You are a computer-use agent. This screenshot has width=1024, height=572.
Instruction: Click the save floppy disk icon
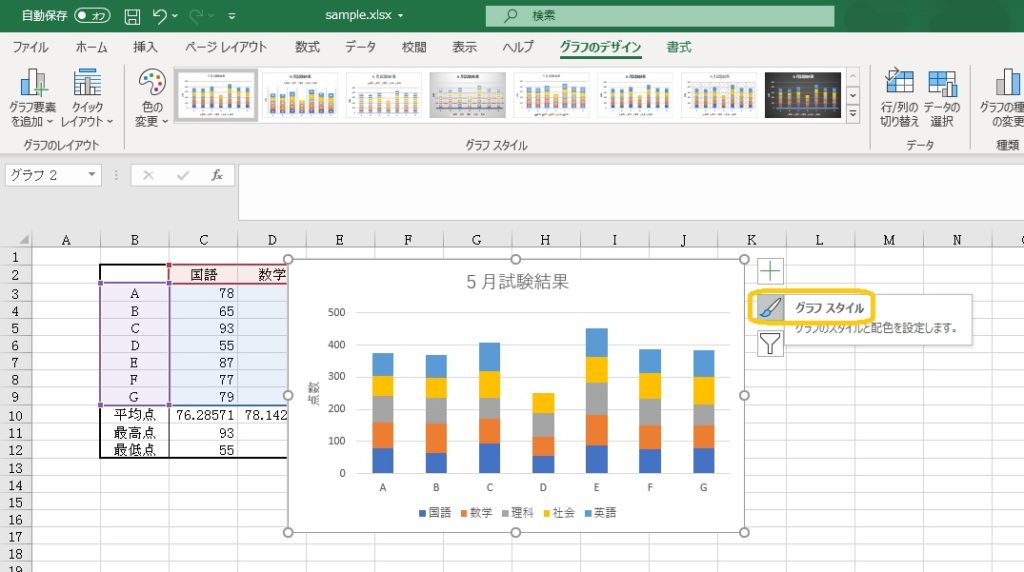coord(132,16)
